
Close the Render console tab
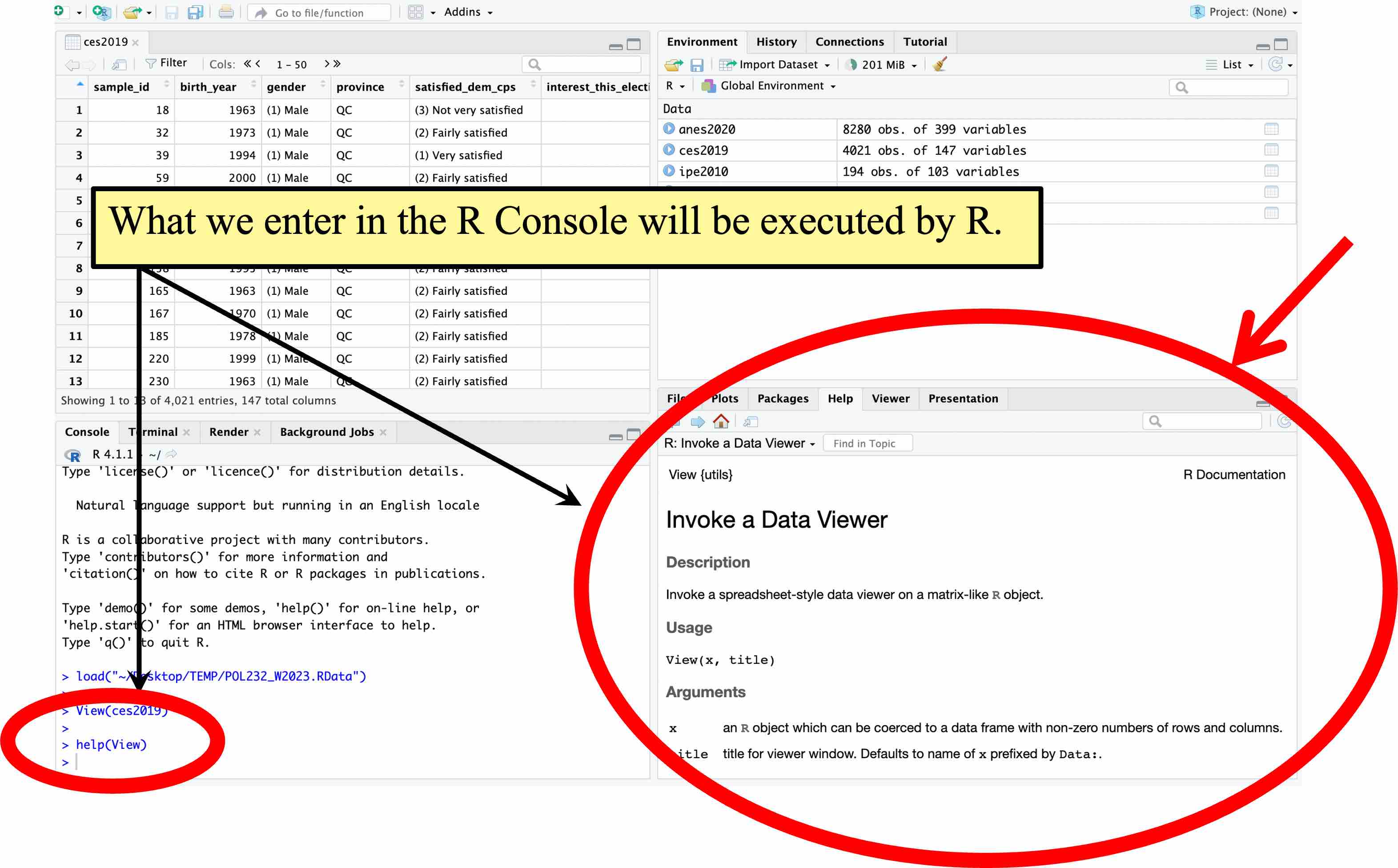257,432
